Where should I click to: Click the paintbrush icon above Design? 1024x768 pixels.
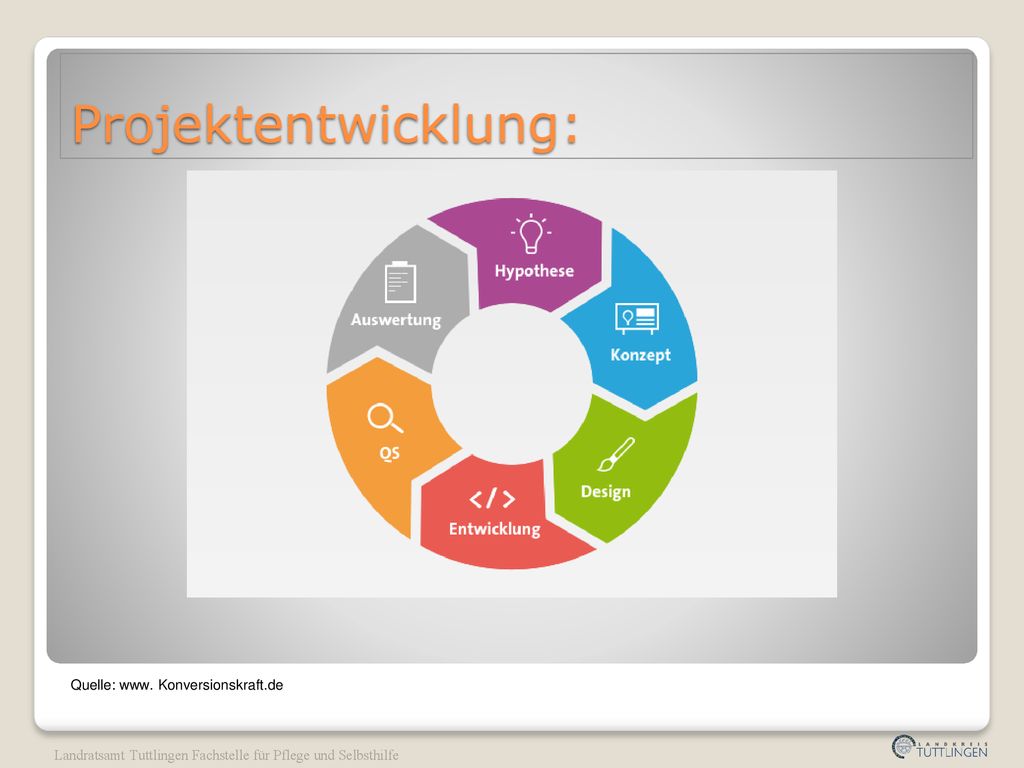[616, 455]
